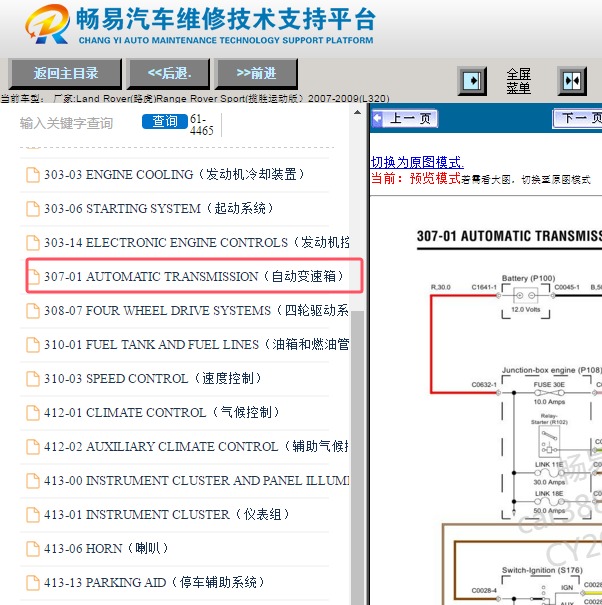Click the blue 查询 search button

(x=165, y=122)
